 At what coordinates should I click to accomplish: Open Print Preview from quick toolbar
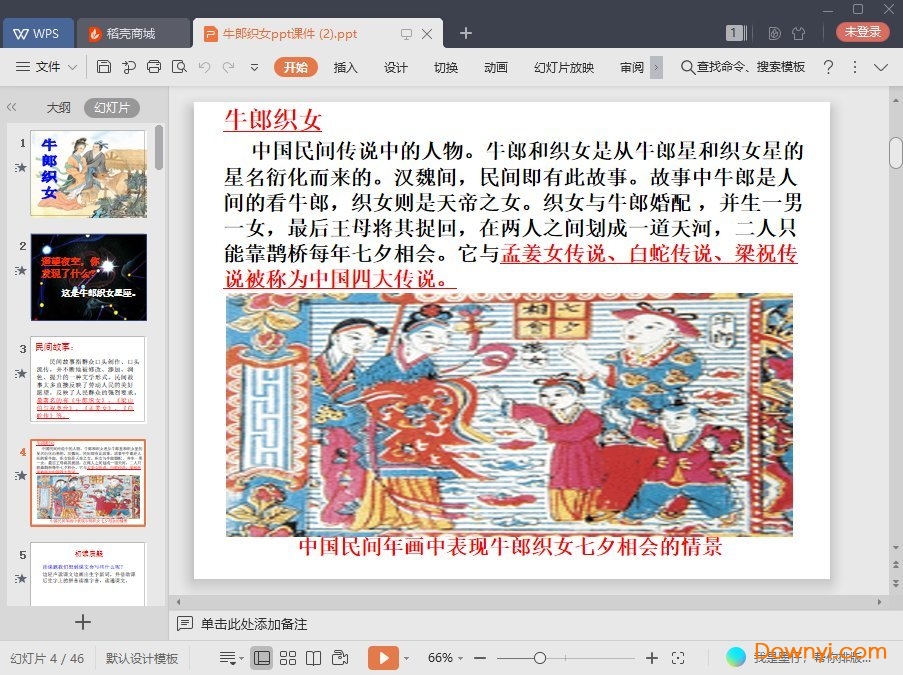[179, 67]
